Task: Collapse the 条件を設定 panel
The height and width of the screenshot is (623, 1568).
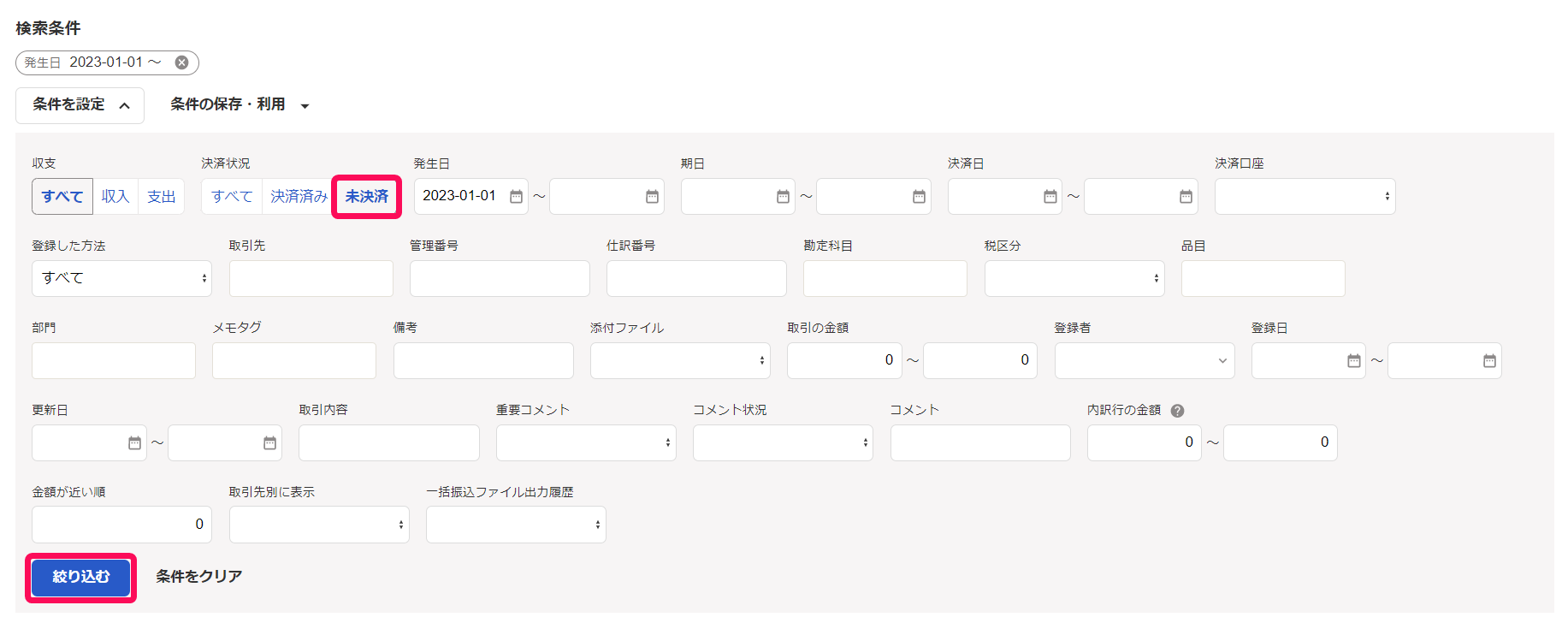Action: pos(80,105)
